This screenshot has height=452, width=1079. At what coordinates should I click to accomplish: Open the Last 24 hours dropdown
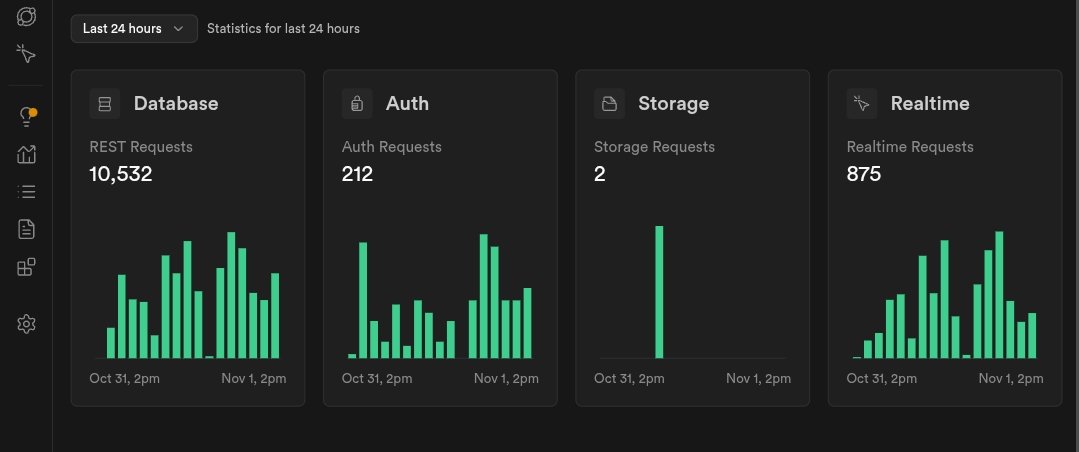pyautogui.click(x=134, y=29)
